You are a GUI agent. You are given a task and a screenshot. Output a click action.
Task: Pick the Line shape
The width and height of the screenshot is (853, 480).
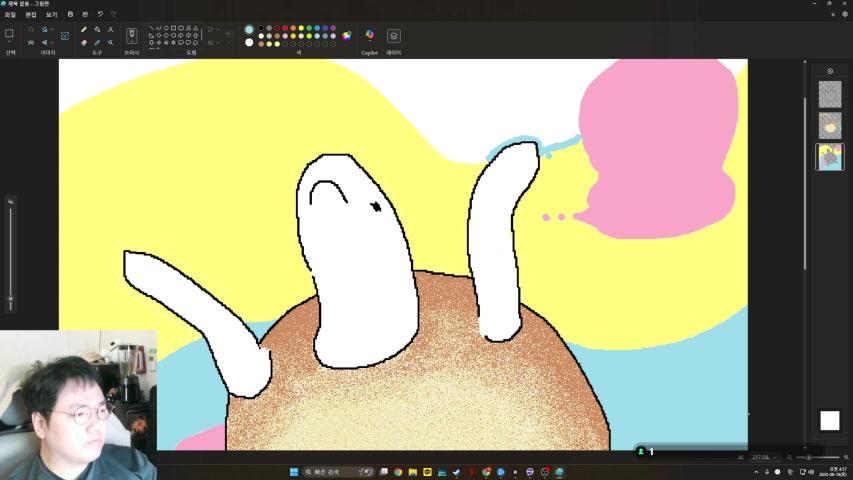tap(151, 28)
